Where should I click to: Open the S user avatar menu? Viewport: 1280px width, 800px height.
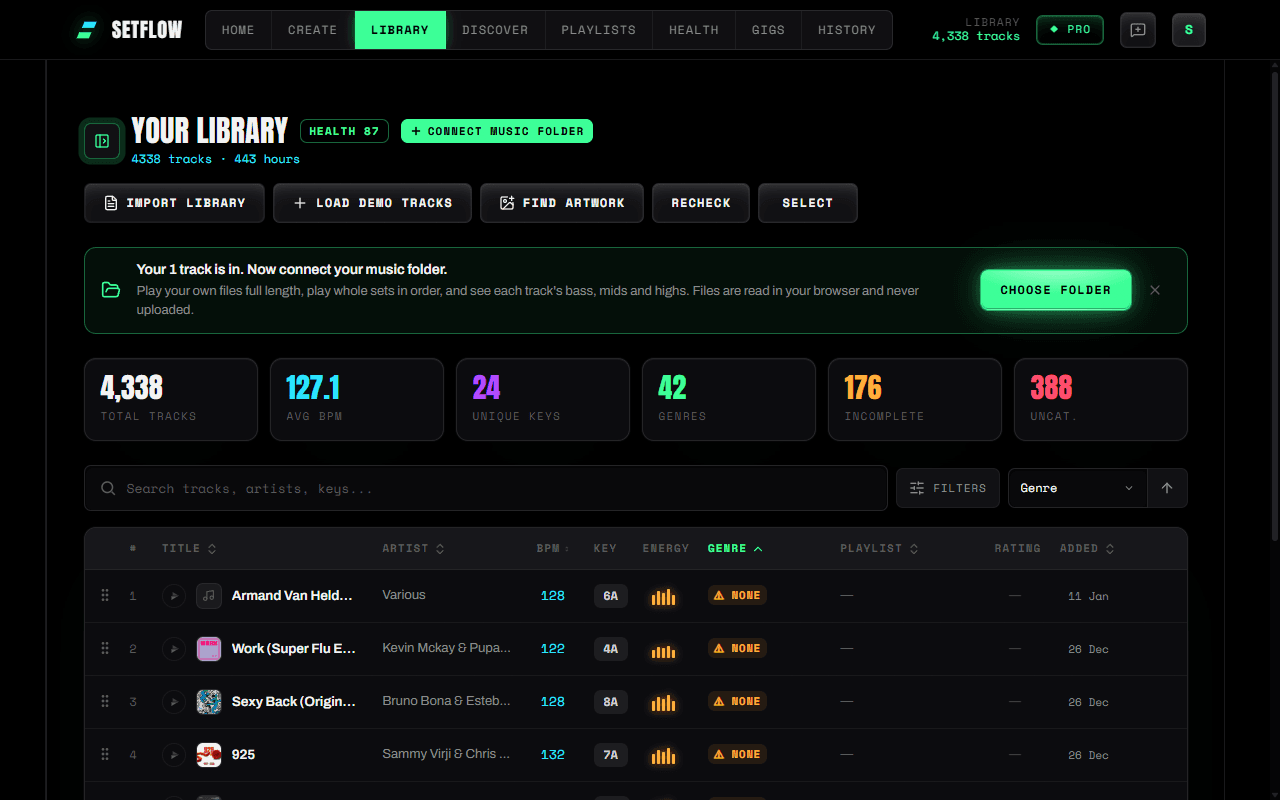1189,30
